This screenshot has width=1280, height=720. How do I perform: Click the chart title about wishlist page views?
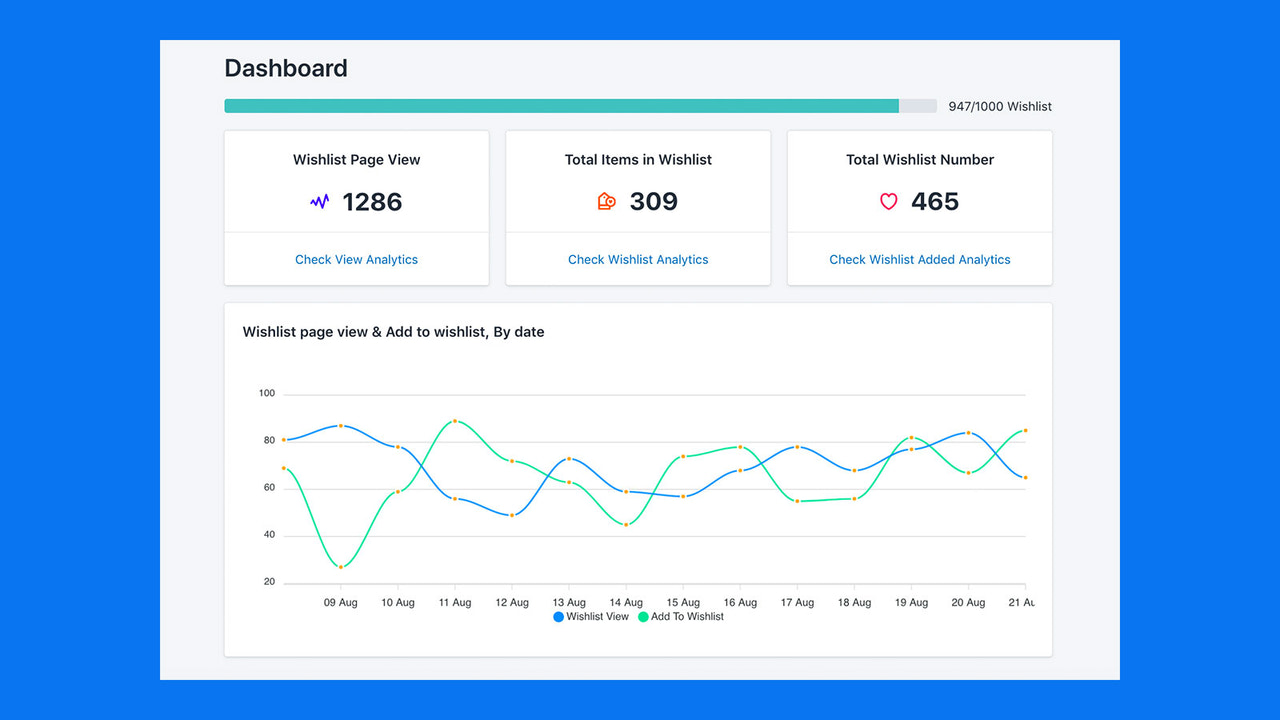tap(393, 331)
